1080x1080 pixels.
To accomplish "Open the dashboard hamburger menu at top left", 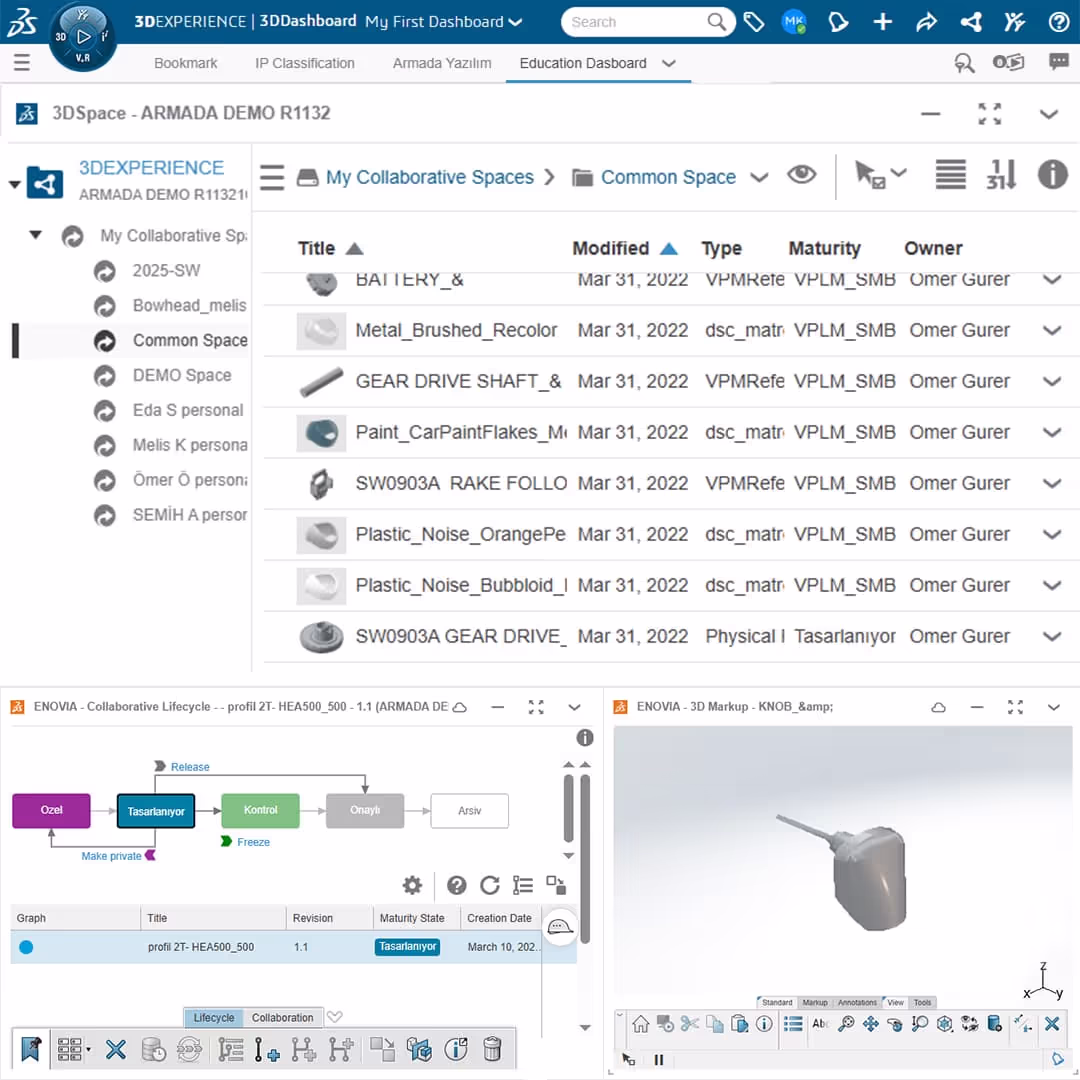I will click(22, 63).
